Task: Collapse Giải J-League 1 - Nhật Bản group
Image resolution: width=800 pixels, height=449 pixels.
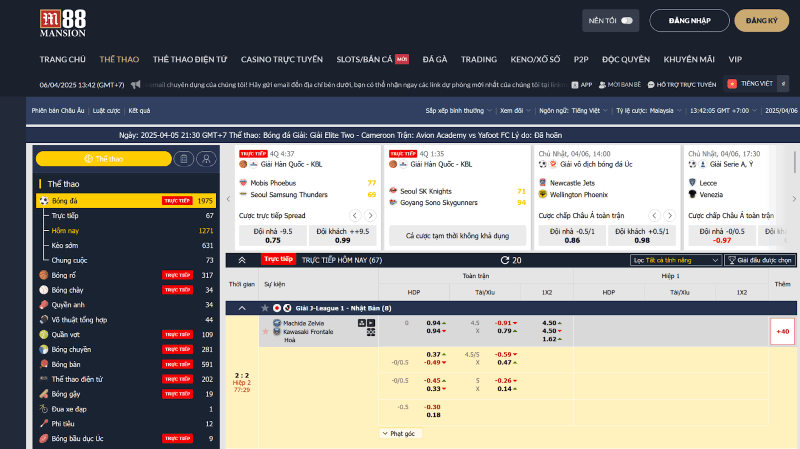Action: click(x=242, y=308)
